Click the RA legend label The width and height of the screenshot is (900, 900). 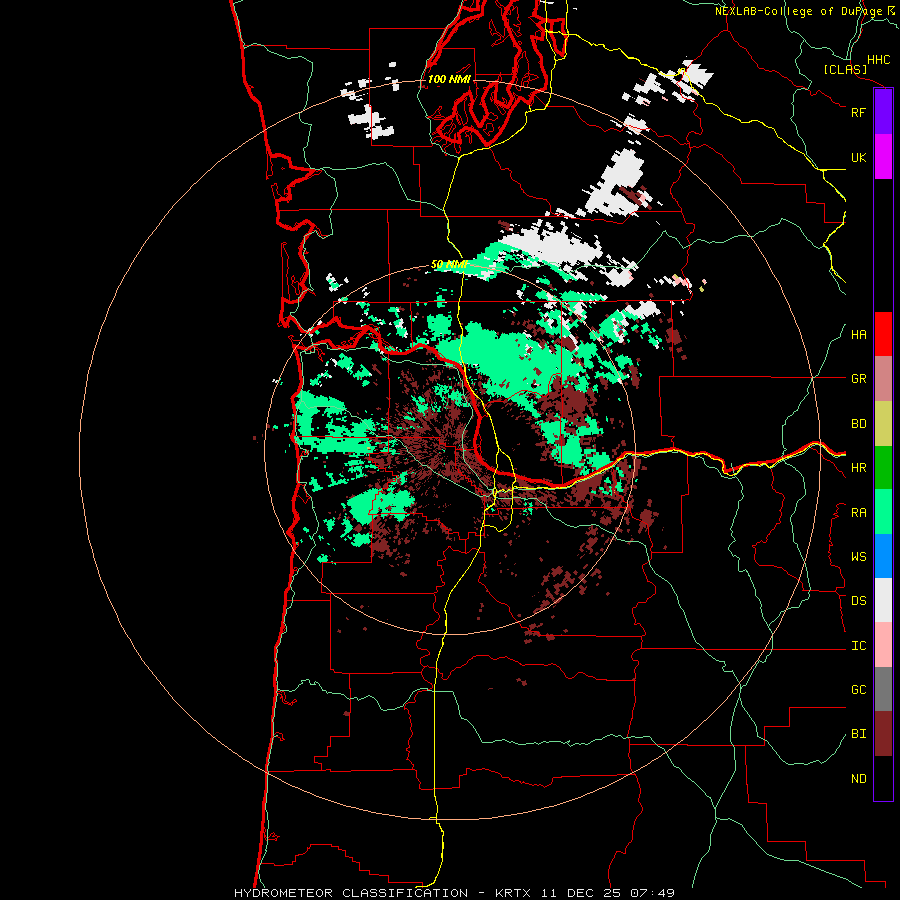click(858, 513)
